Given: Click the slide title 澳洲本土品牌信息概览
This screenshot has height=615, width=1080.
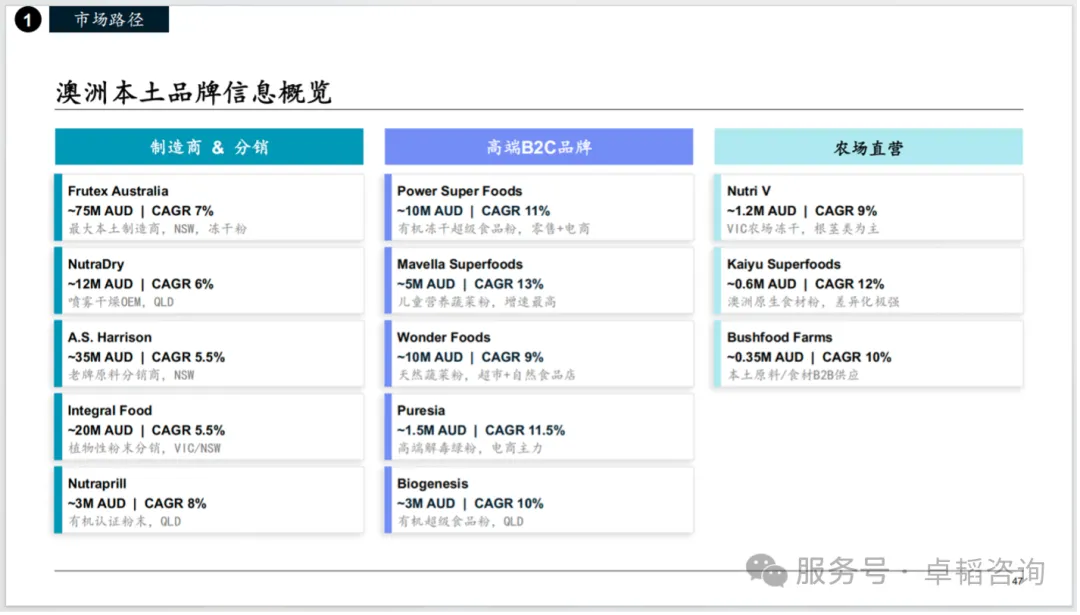Looking at the screenshot, I should (194, 92).
